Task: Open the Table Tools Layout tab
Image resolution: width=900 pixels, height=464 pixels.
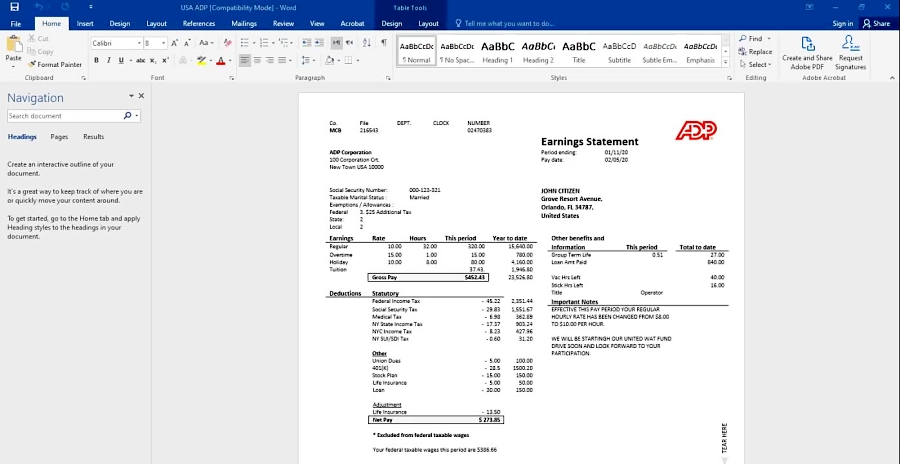Action: coord(428,24)
